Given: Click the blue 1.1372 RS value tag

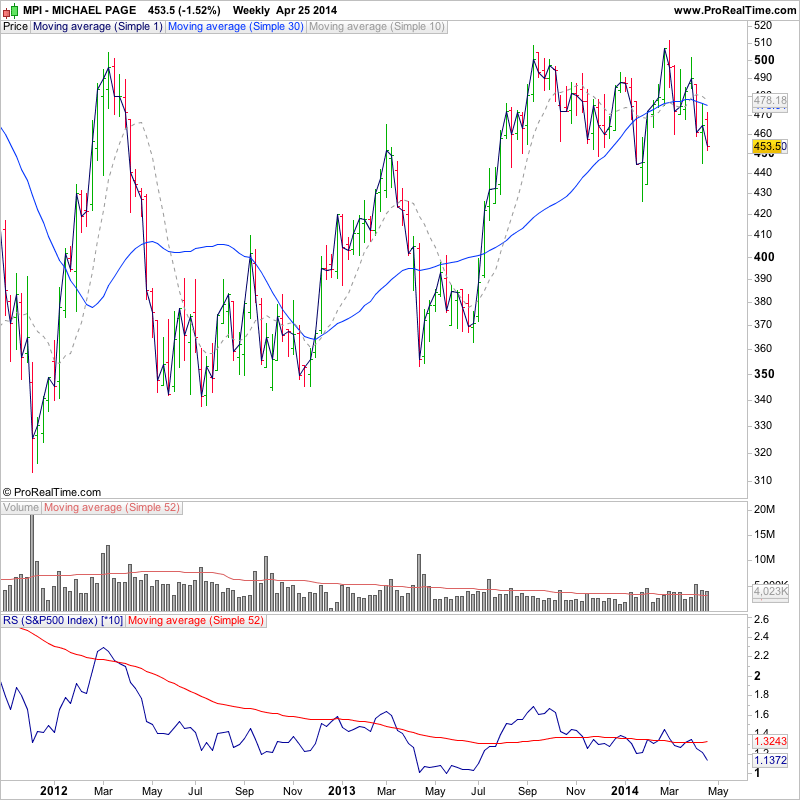Looking at the screenshot, I should [770, 760].
